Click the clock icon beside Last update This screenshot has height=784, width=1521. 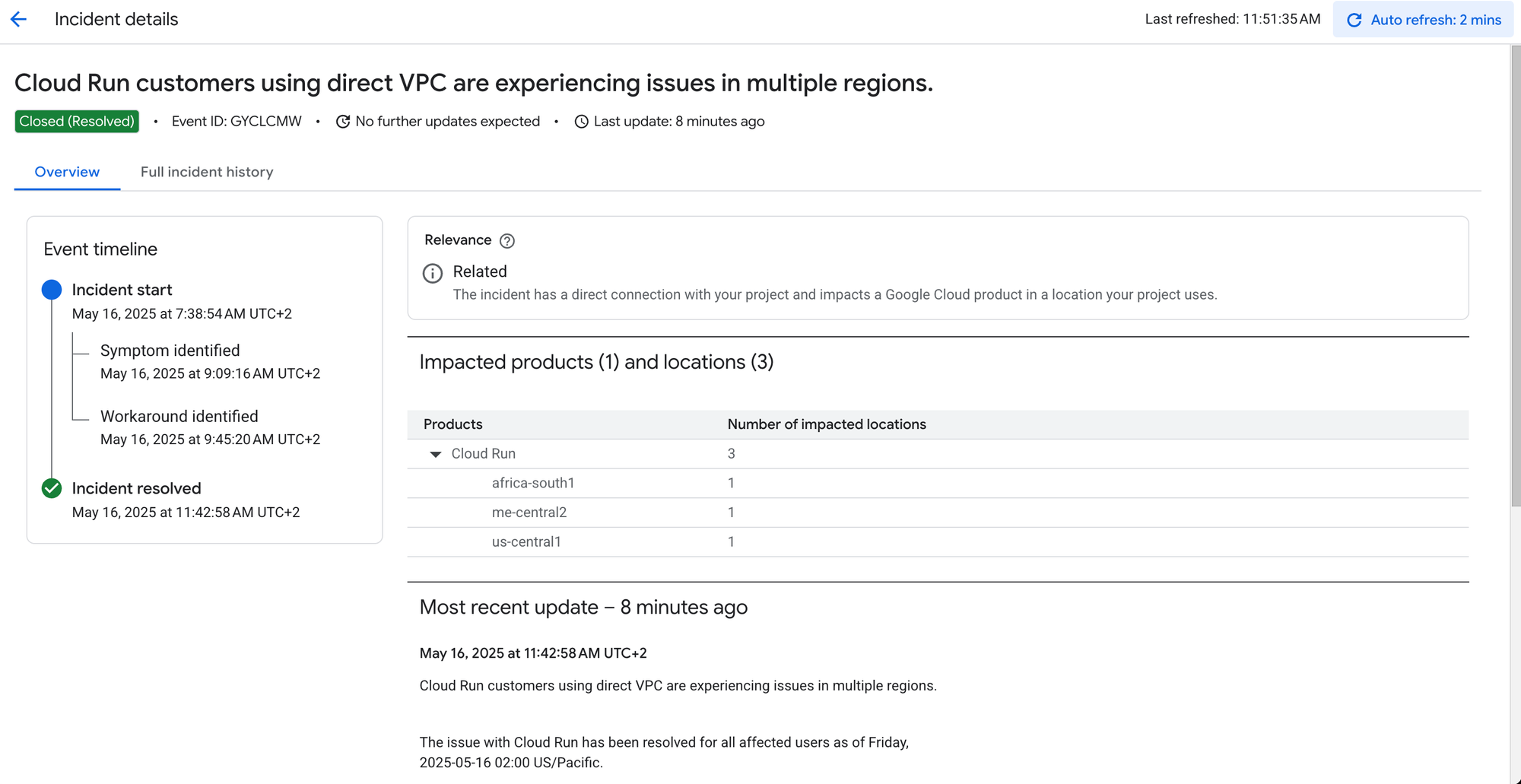(582, 122)
